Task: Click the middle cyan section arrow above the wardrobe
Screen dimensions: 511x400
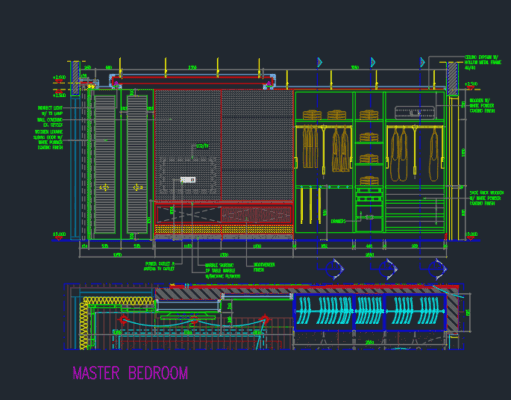Action: (x=373, y=62)
